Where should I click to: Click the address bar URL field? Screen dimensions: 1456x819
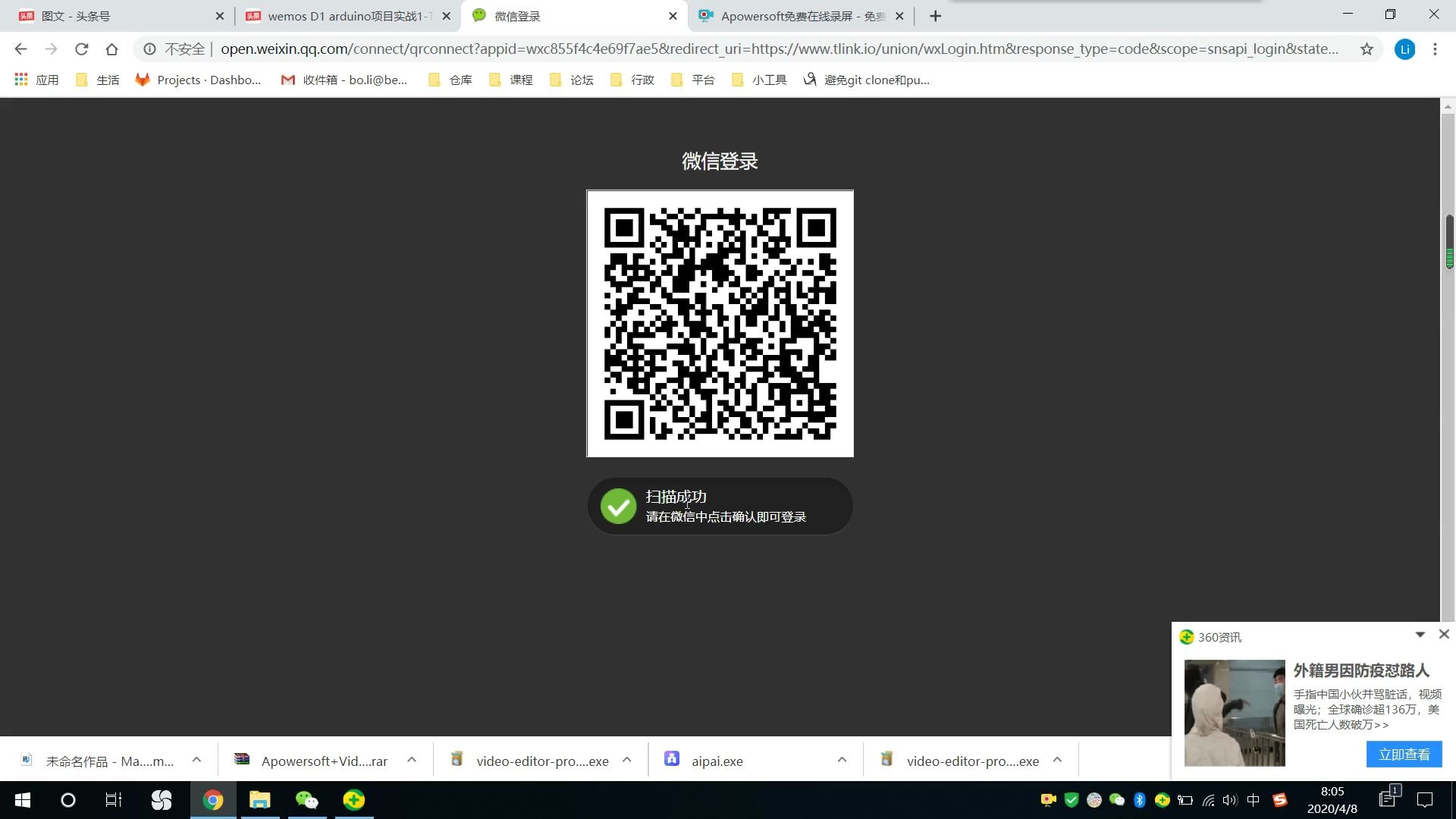(780, 49)
